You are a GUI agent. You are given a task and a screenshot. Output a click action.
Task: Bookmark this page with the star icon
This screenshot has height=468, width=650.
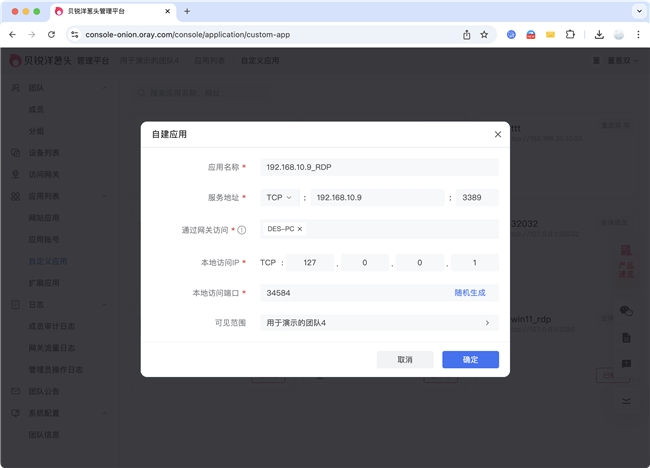pos(484,34)
